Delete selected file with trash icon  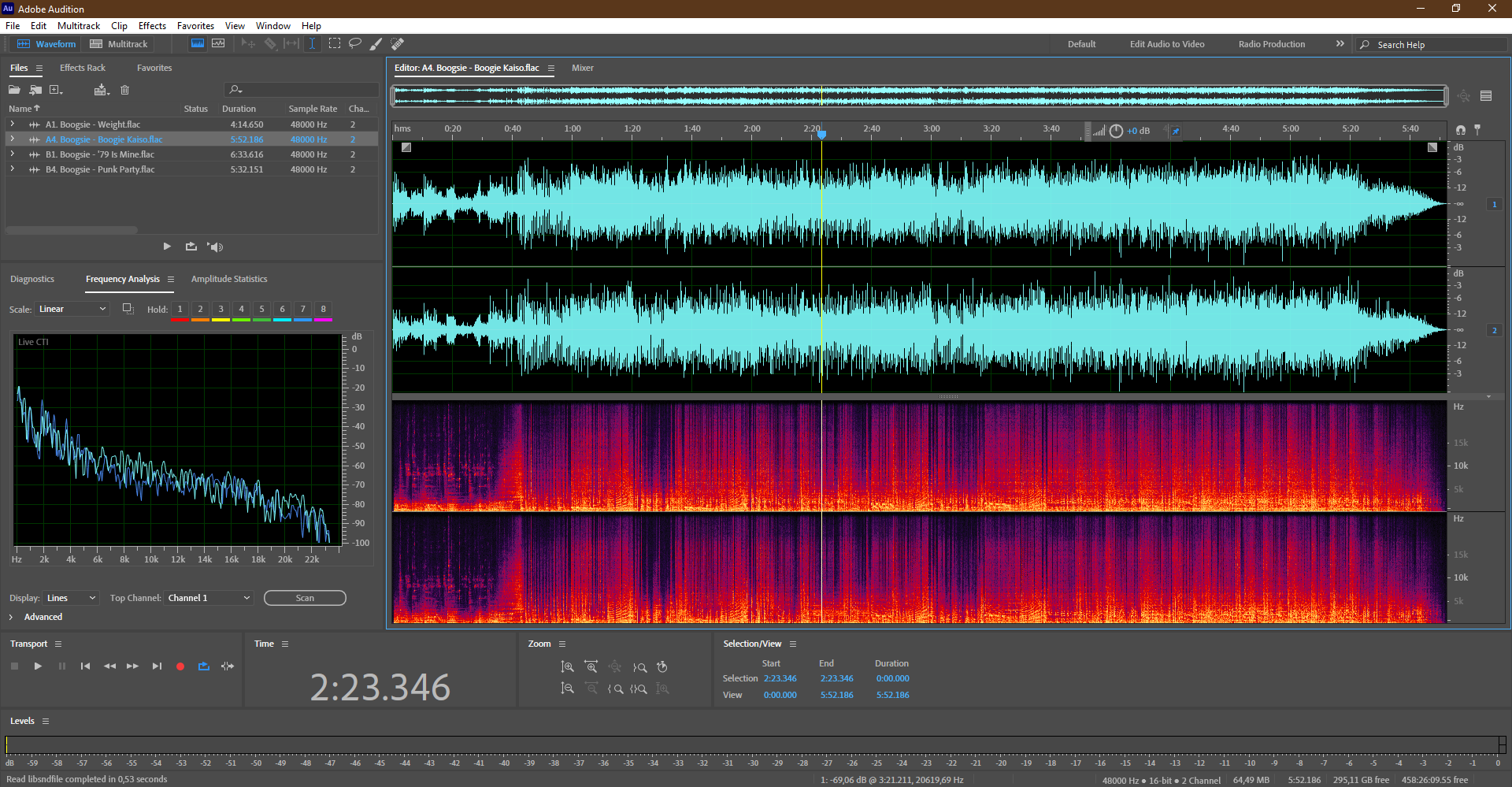pyautogui.click(x=124, y=90)
